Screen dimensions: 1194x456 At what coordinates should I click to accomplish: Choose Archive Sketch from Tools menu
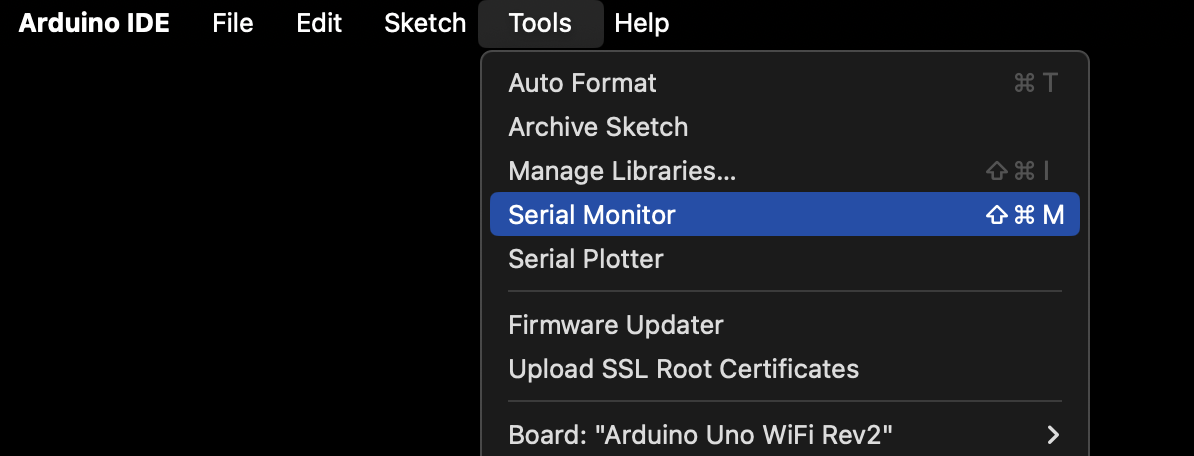coord(784,126)
